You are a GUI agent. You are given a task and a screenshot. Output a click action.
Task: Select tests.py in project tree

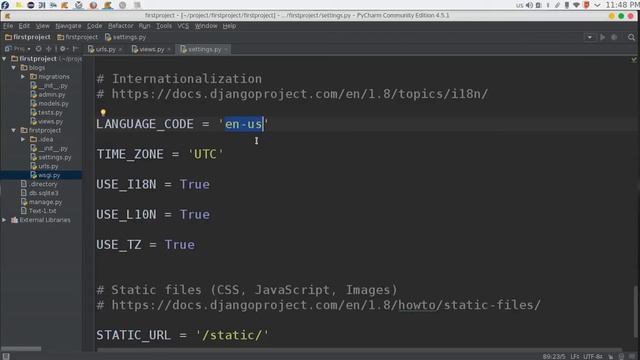click(x=47, y=112)
